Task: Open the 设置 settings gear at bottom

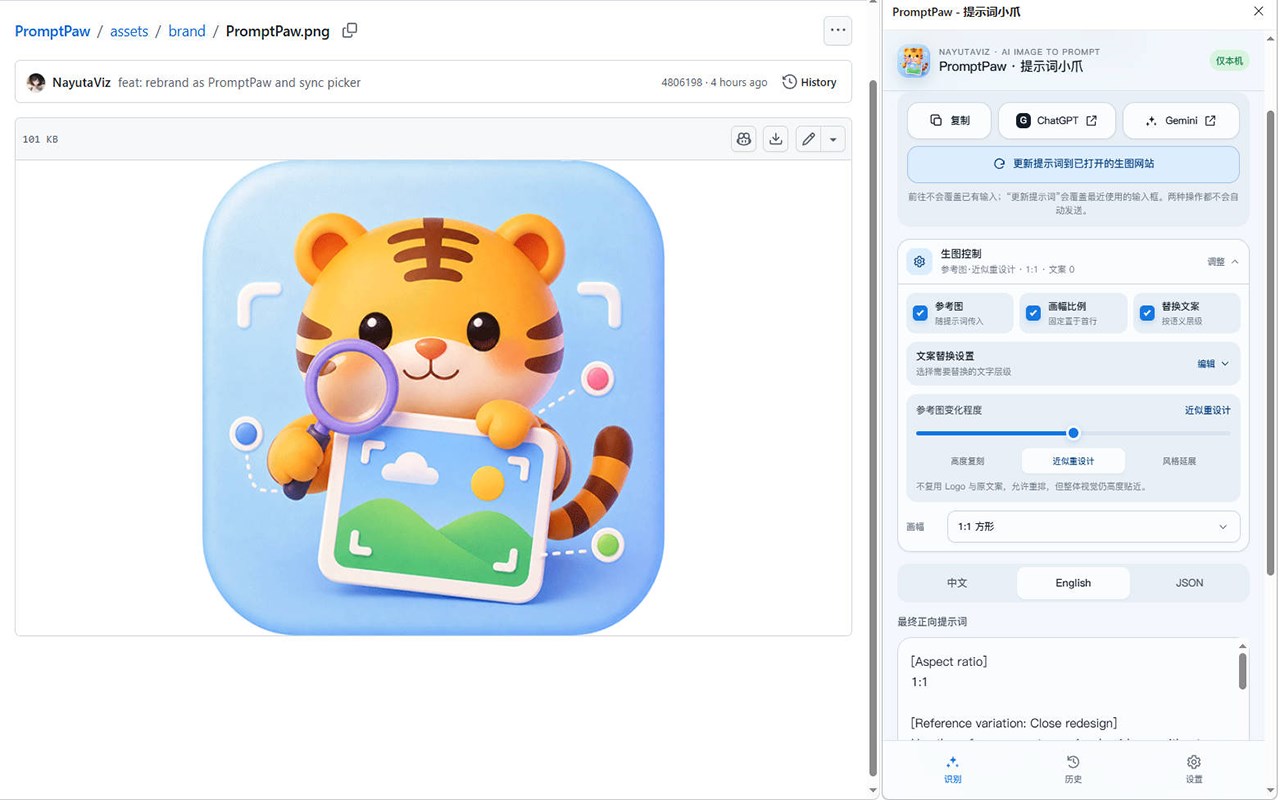Action: point(1193,769)
